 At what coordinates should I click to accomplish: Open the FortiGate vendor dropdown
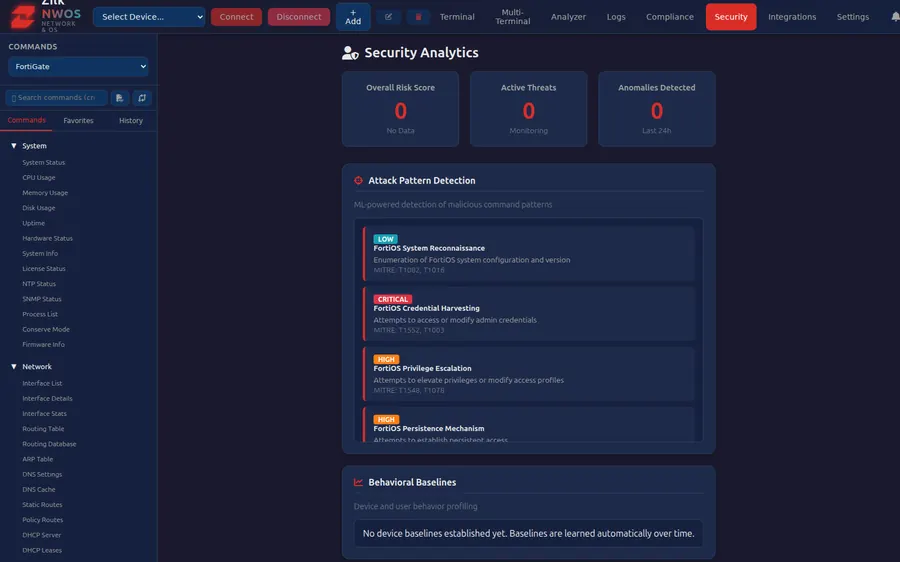(79, 67)
